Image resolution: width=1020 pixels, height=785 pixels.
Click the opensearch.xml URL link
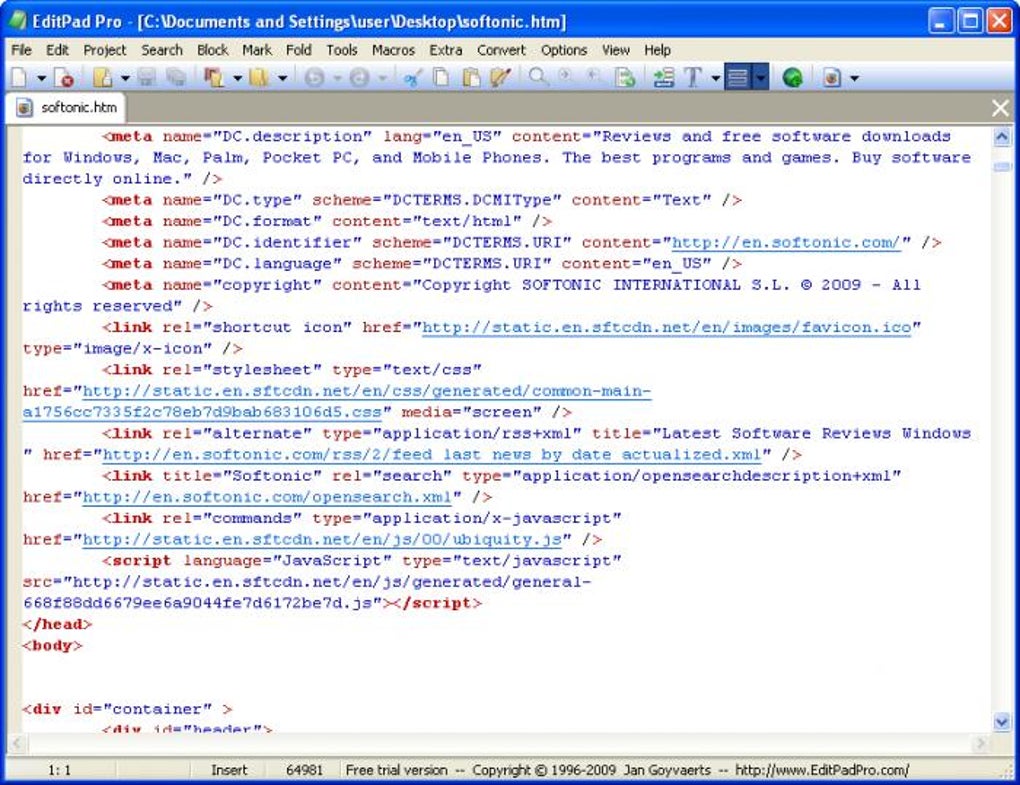point(267,497)
